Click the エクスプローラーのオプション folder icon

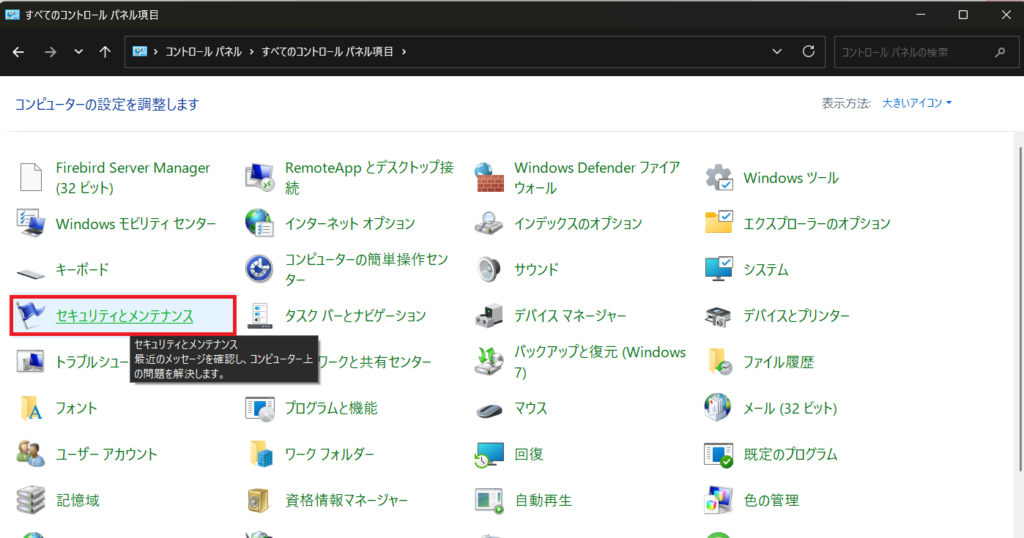[x=718, y=222]
